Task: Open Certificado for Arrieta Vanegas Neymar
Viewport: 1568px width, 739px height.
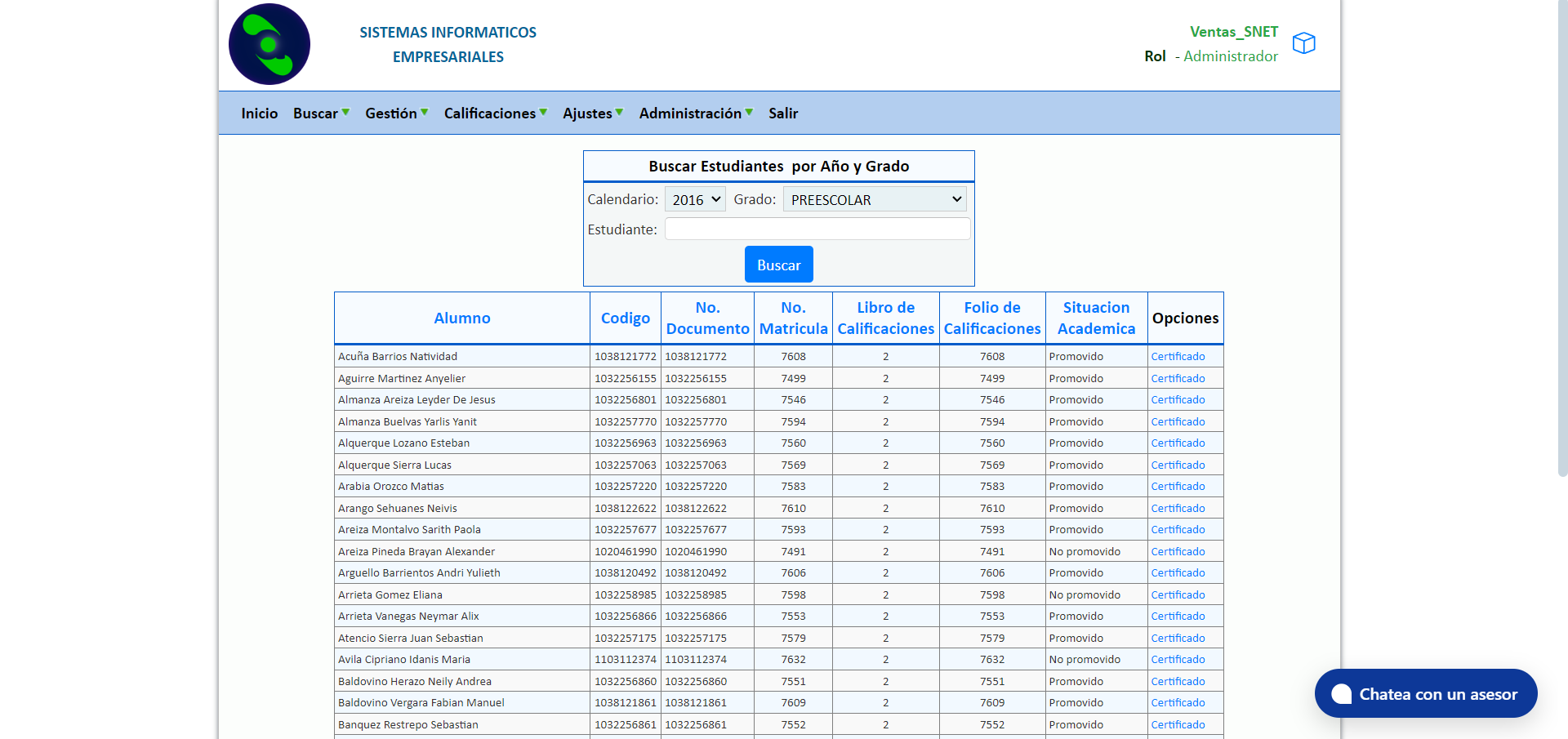Action: [x=1178, y=616]
